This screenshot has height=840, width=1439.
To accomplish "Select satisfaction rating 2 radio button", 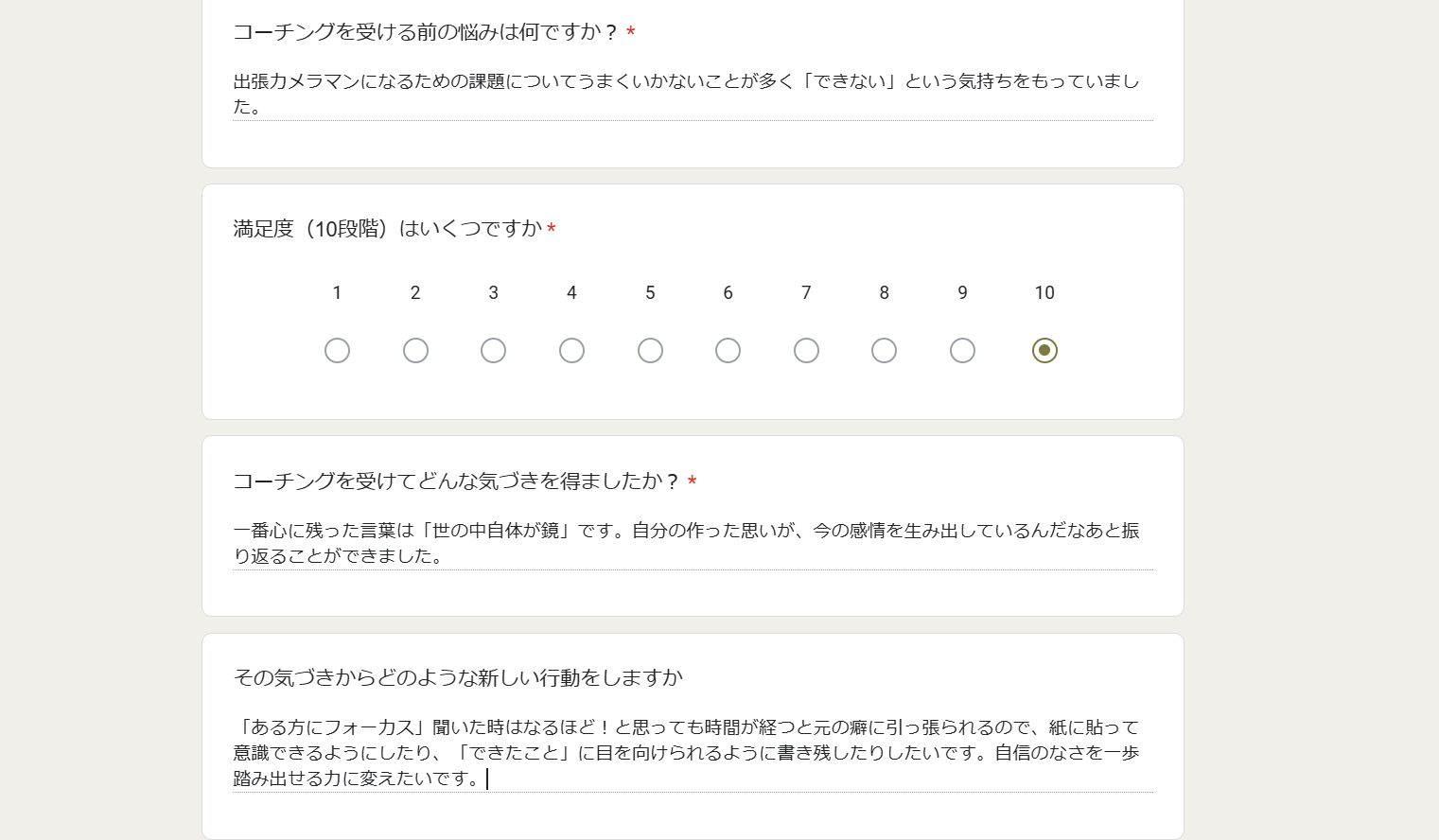I will [x=415, y=351].
